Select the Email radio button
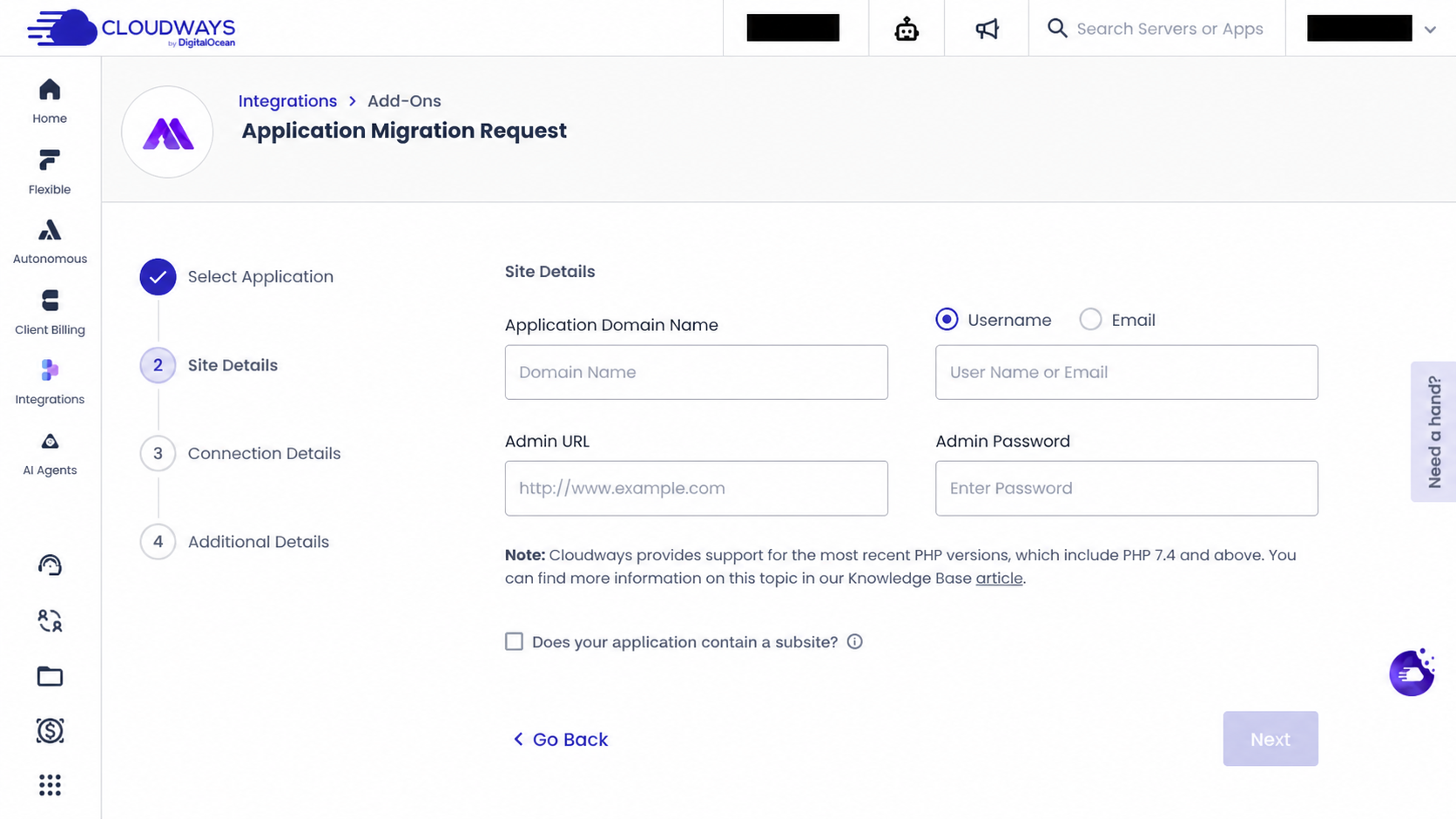Image resolution: width=1456 pixels, height=819 pixels. [x=1090, y=319]
